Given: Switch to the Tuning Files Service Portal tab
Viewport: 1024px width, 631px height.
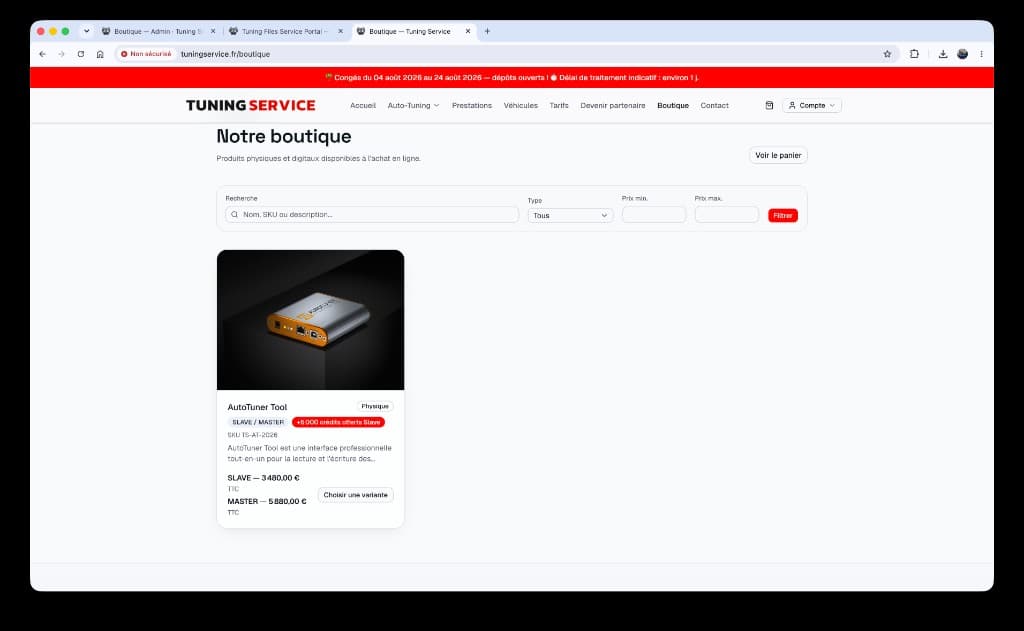Looking at the screenshot, I should pos(284,31).
